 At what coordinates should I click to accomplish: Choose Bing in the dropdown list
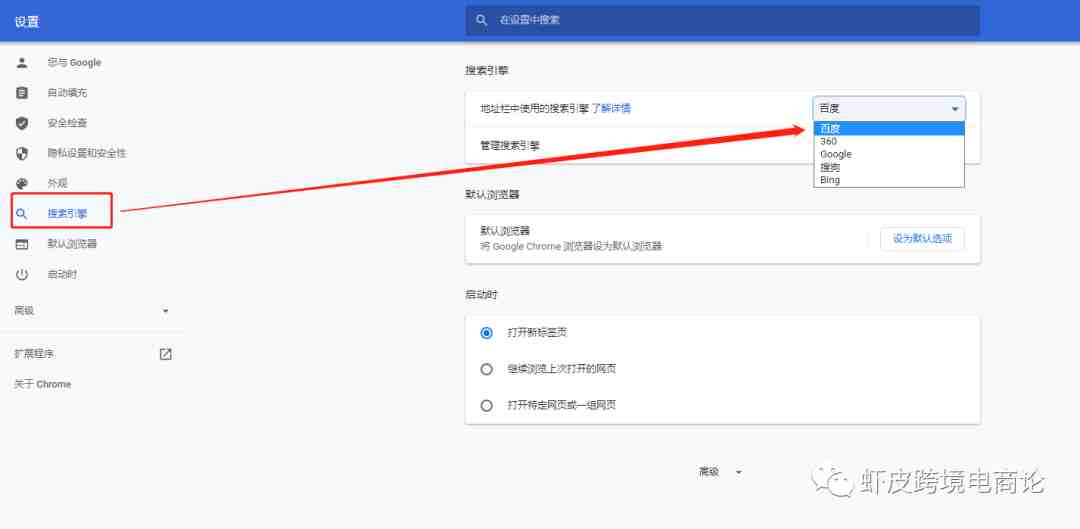coord(889,180)
